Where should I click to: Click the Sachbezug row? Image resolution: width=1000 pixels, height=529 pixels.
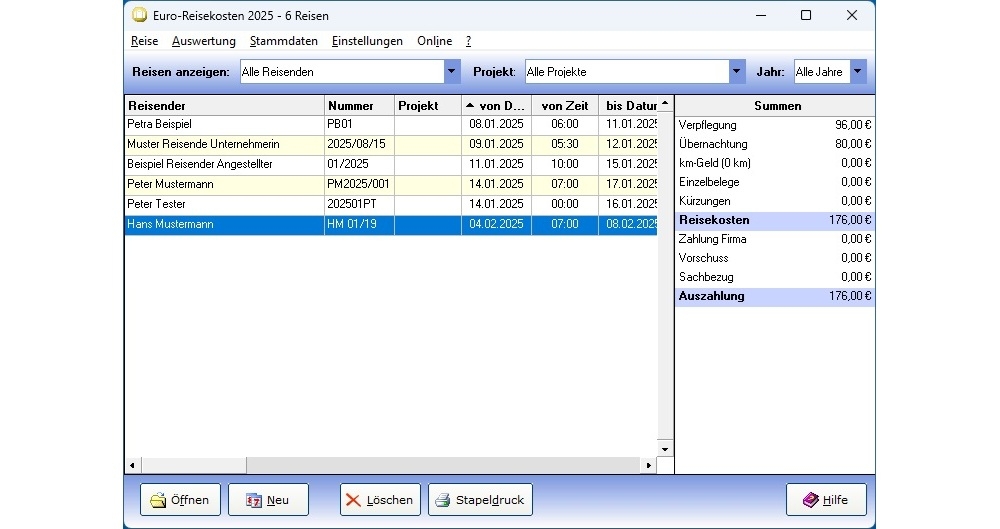[x=775, y=278]
